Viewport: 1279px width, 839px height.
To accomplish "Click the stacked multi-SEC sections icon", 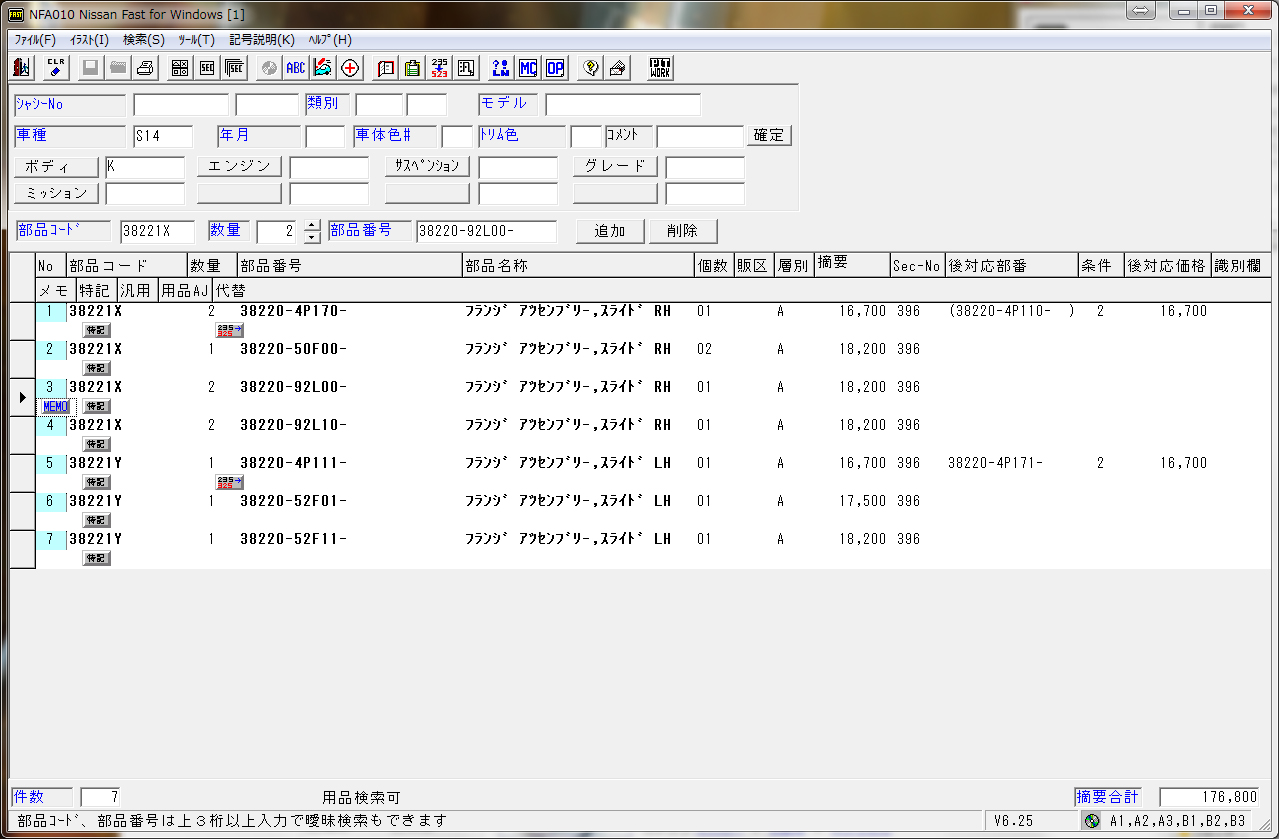I will [x=234, y=68].
